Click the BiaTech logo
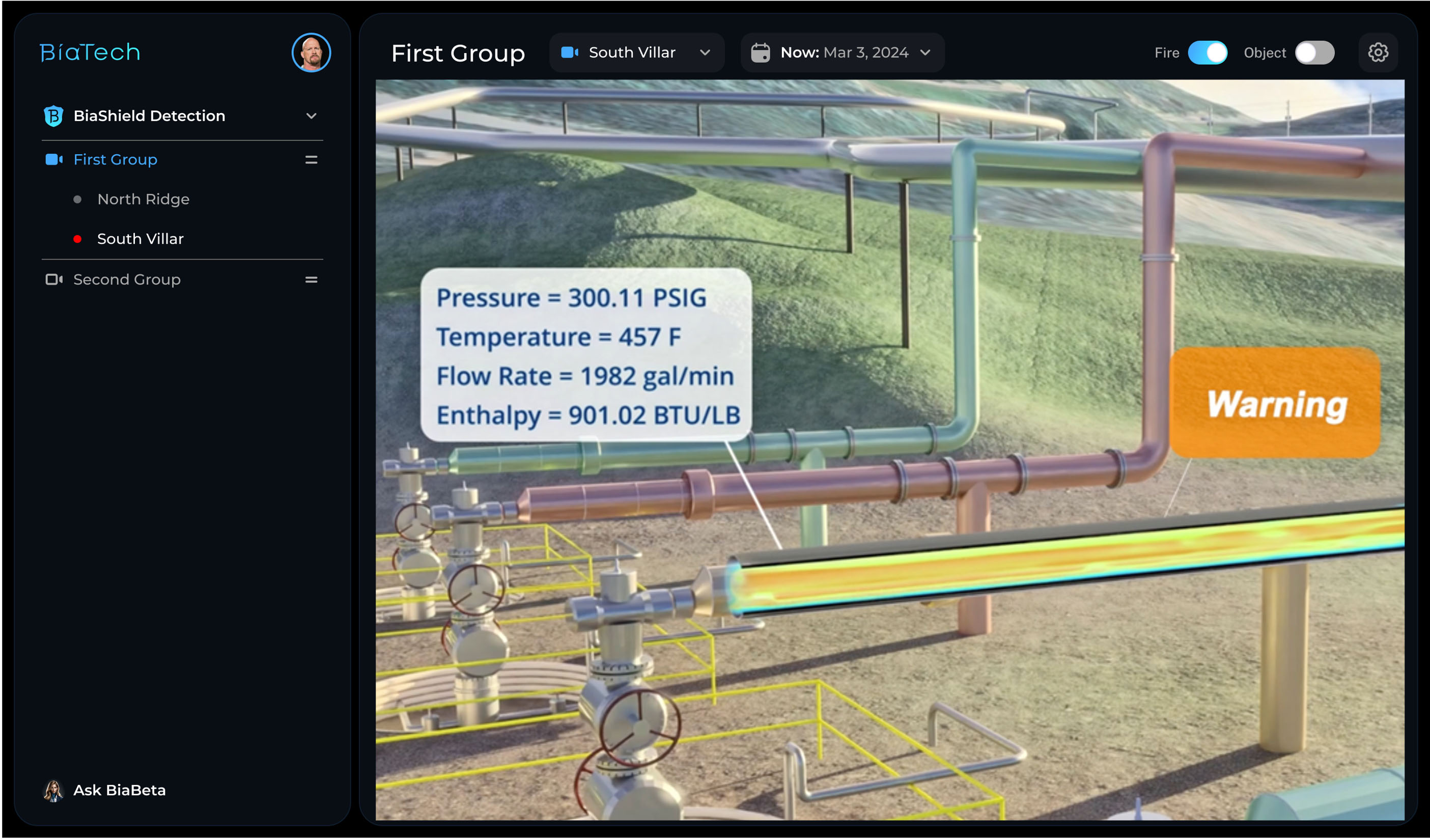Viewport: 1430px width, 840px height. click(90, 53)
